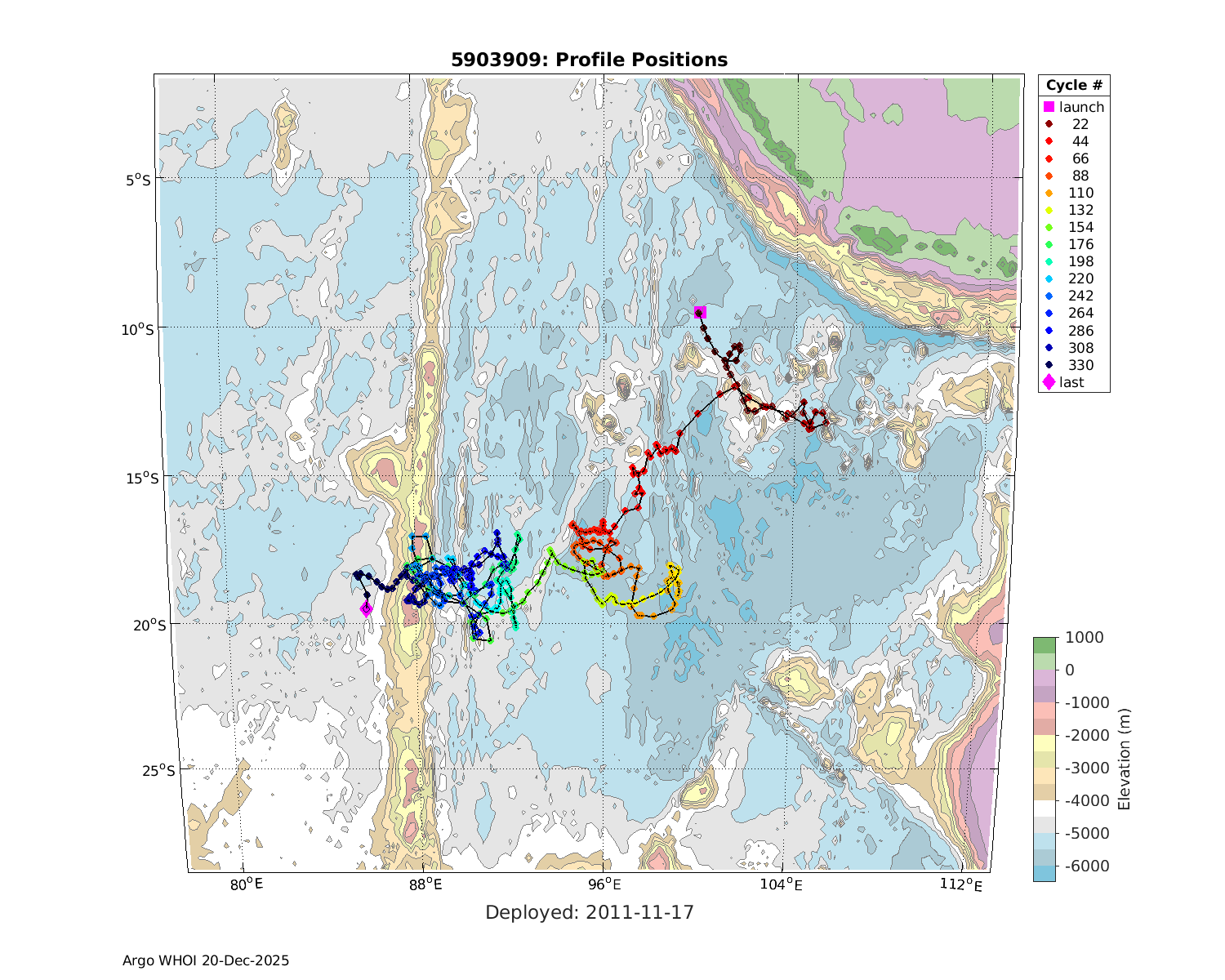Click the Elevation (m) colorbar label

point(1125,759)
